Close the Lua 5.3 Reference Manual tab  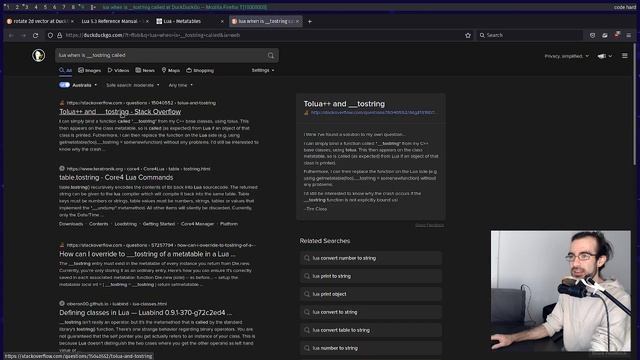pyautogui.click(x=147, y=21)
